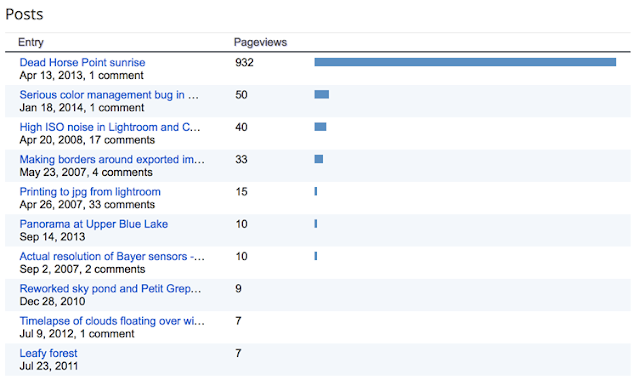Click the pageview bar for Printing to jpg row
This screenshot has width=640, height=380.
316,191
